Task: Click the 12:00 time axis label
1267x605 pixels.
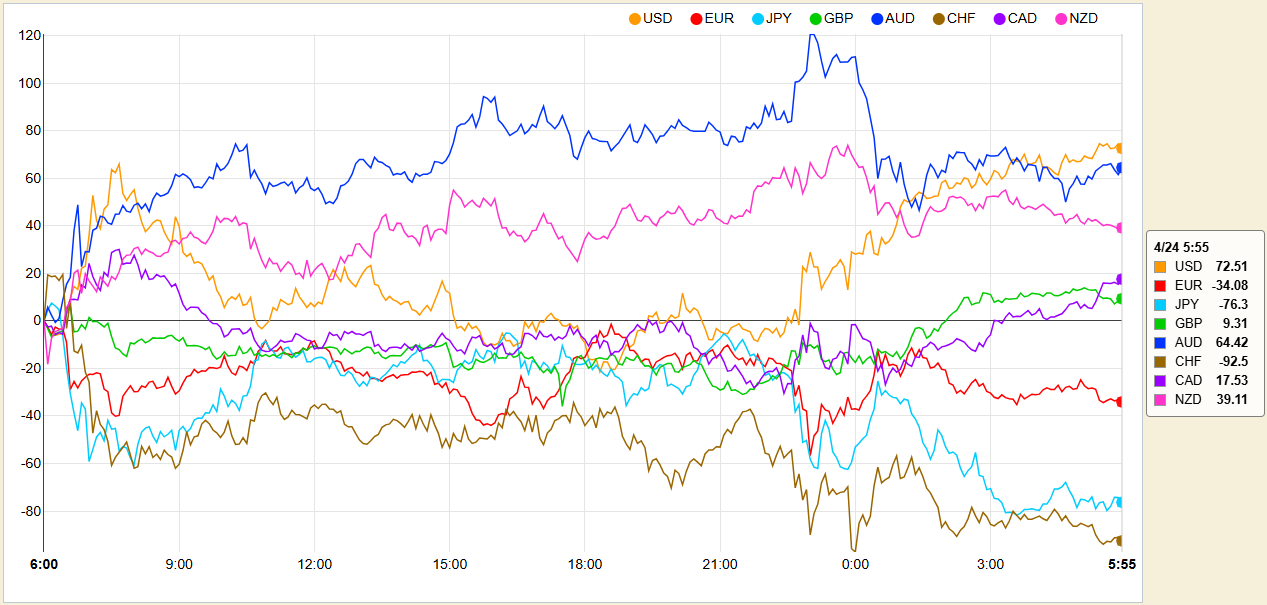Action: click(x=315, y=564)
